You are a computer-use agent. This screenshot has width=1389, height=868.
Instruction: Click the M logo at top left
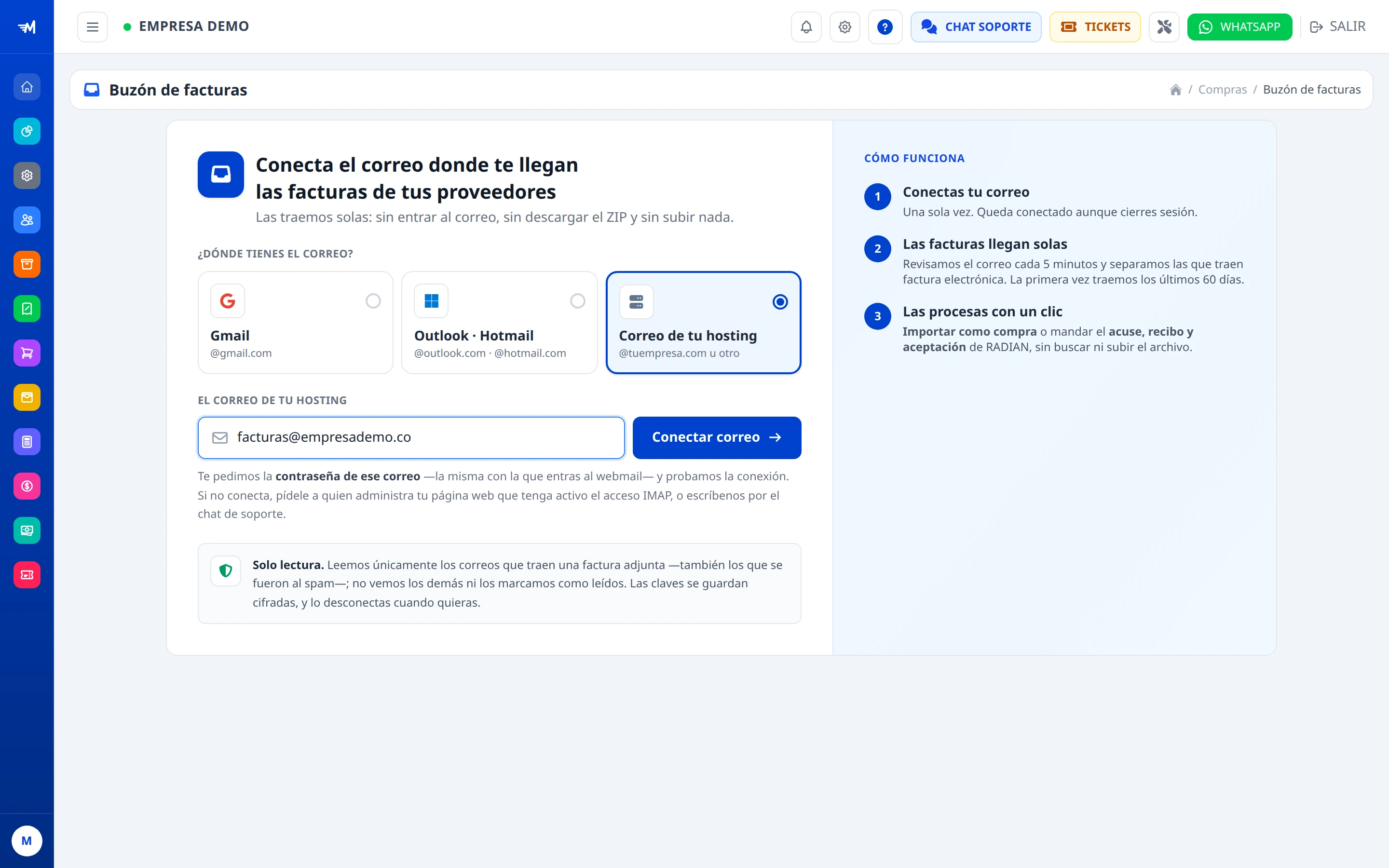point(27,27)
